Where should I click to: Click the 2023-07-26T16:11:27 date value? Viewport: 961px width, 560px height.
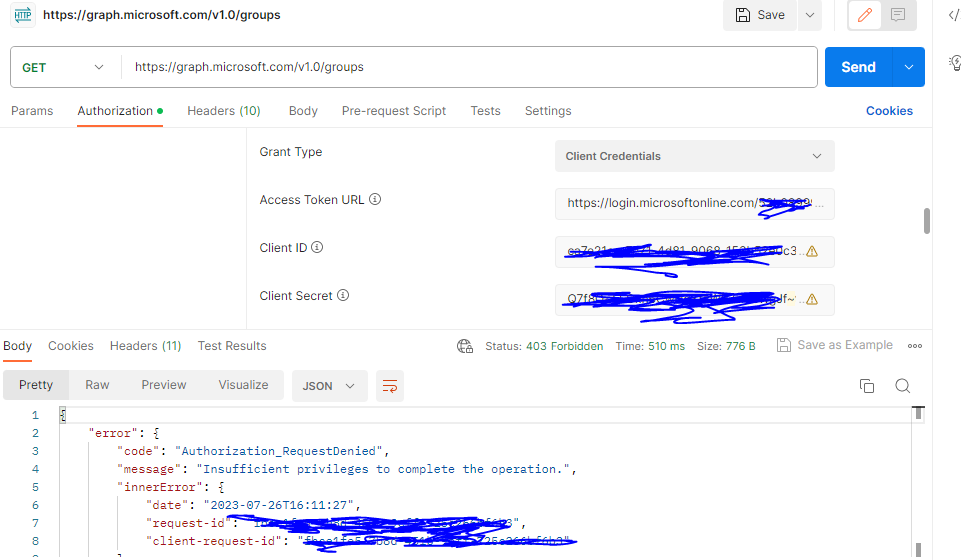[279, 505]
